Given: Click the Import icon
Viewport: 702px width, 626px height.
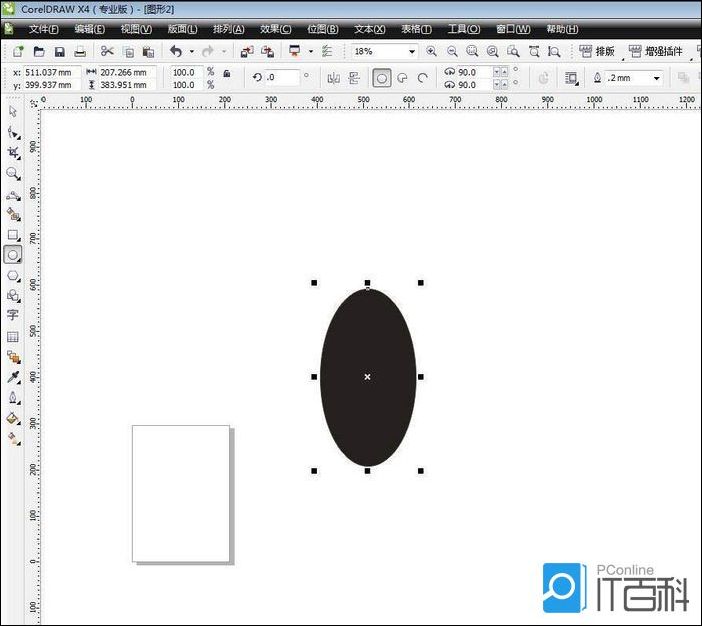Looking at the screenshot, I should pyautogui.click(x=247, y=51).
